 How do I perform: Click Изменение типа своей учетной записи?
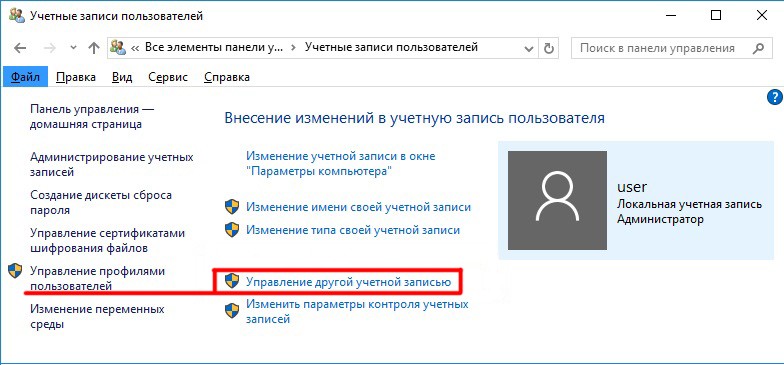353,230
